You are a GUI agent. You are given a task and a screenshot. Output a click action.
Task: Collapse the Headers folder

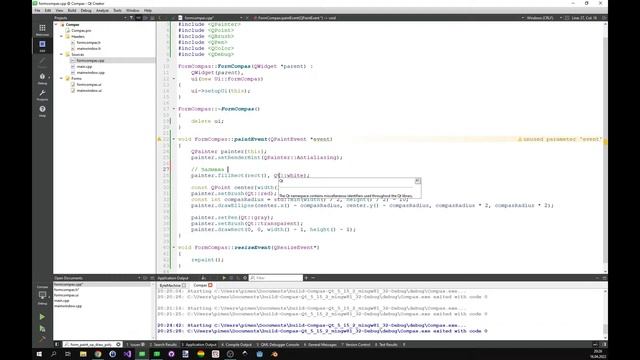[62, 36]
